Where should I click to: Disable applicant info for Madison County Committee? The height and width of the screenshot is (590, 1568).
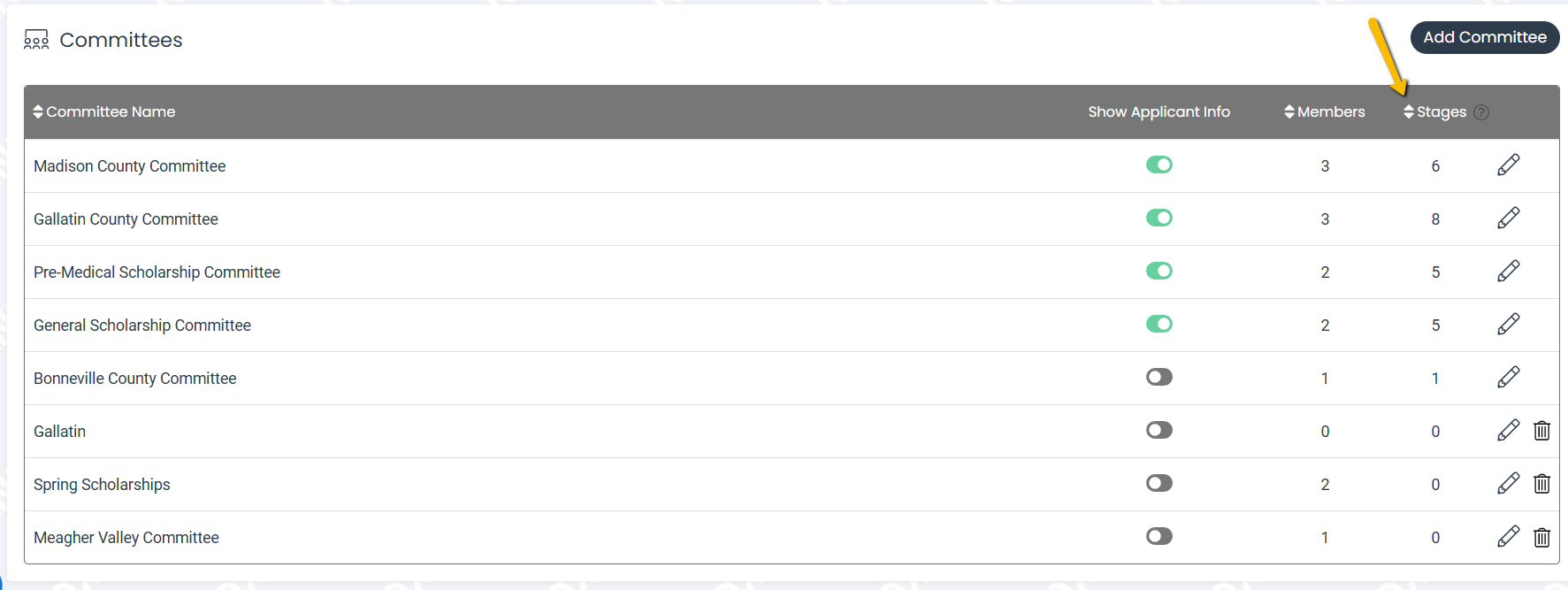pyautogui.click(x=1159, y=165)
